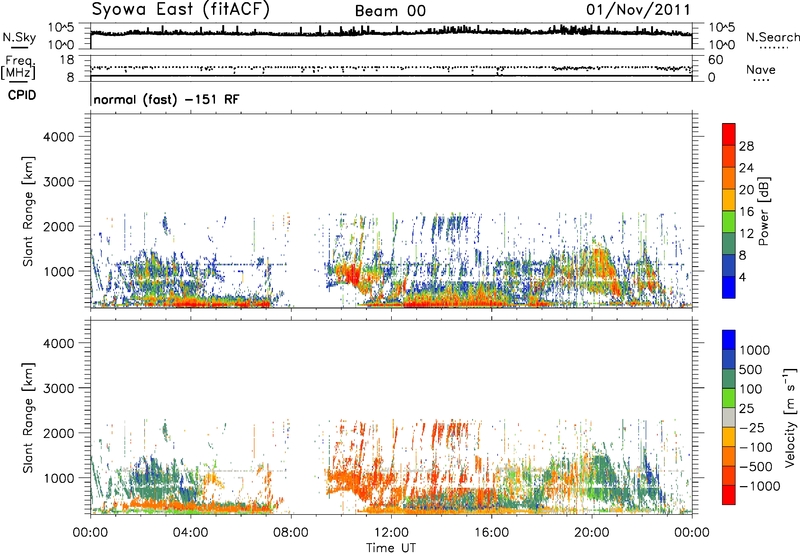Select the "Freq. [MHz]" axis label
Image resolution: width=800 pixels, height=554 pixels.
click(18, 68)
